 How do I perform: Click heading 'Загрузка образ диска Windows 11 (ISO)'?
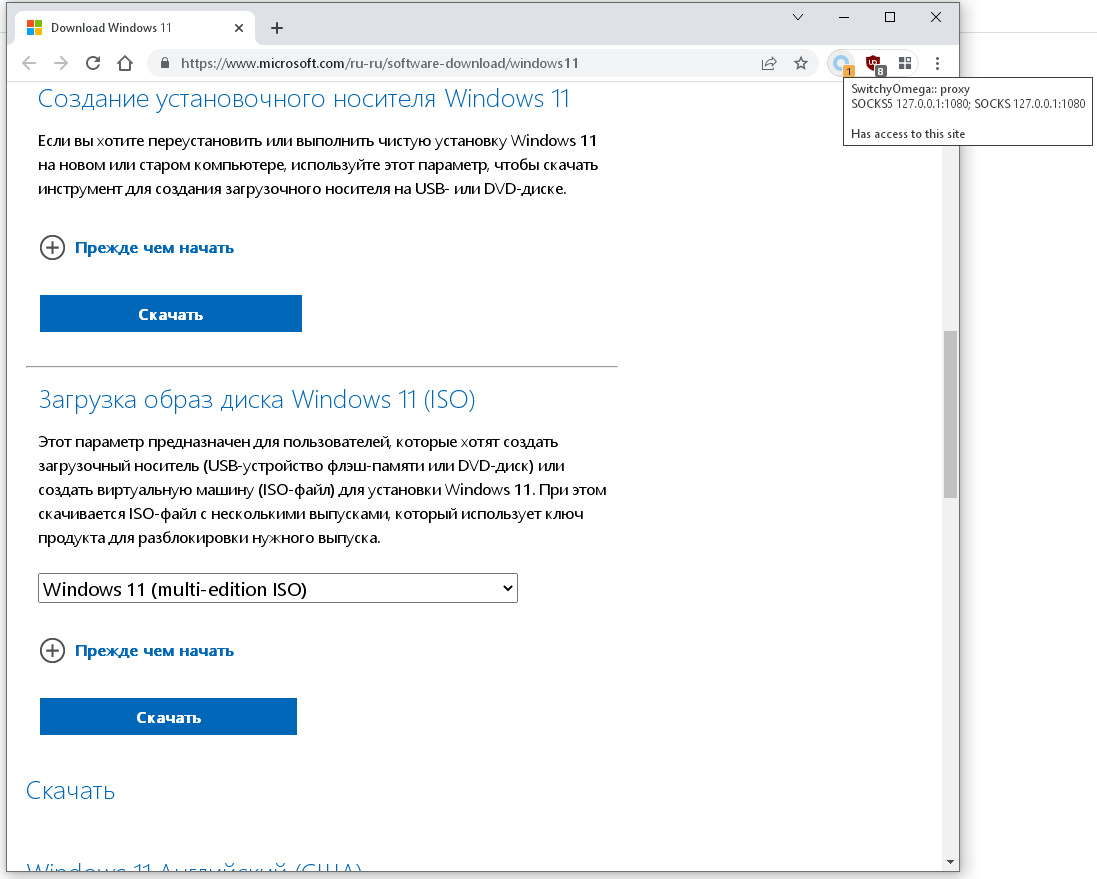(x=257, y=400)
